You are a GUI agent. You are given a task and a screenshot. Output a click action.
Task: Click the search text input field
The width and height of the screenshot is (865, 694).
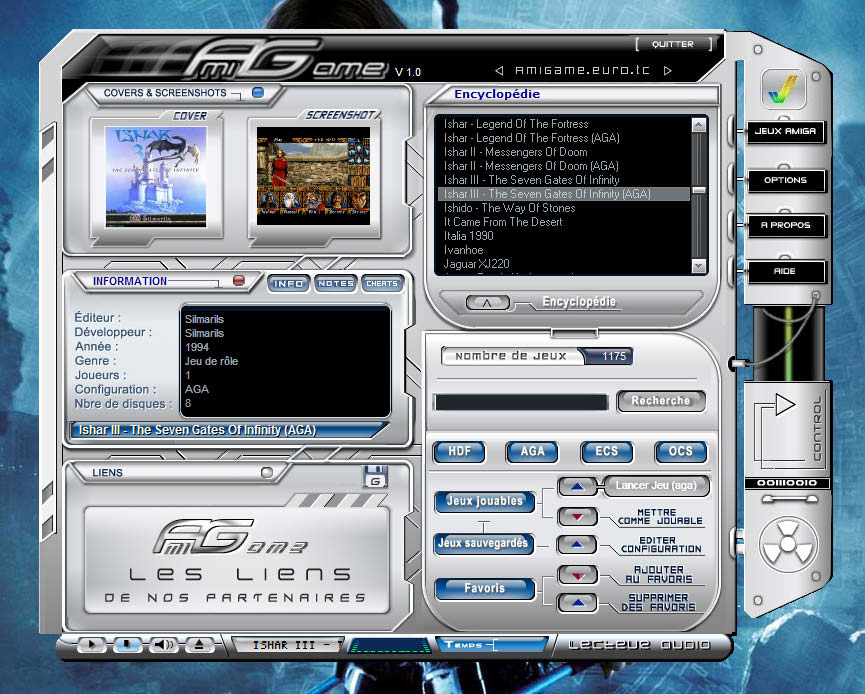click(x=521, y=402)
